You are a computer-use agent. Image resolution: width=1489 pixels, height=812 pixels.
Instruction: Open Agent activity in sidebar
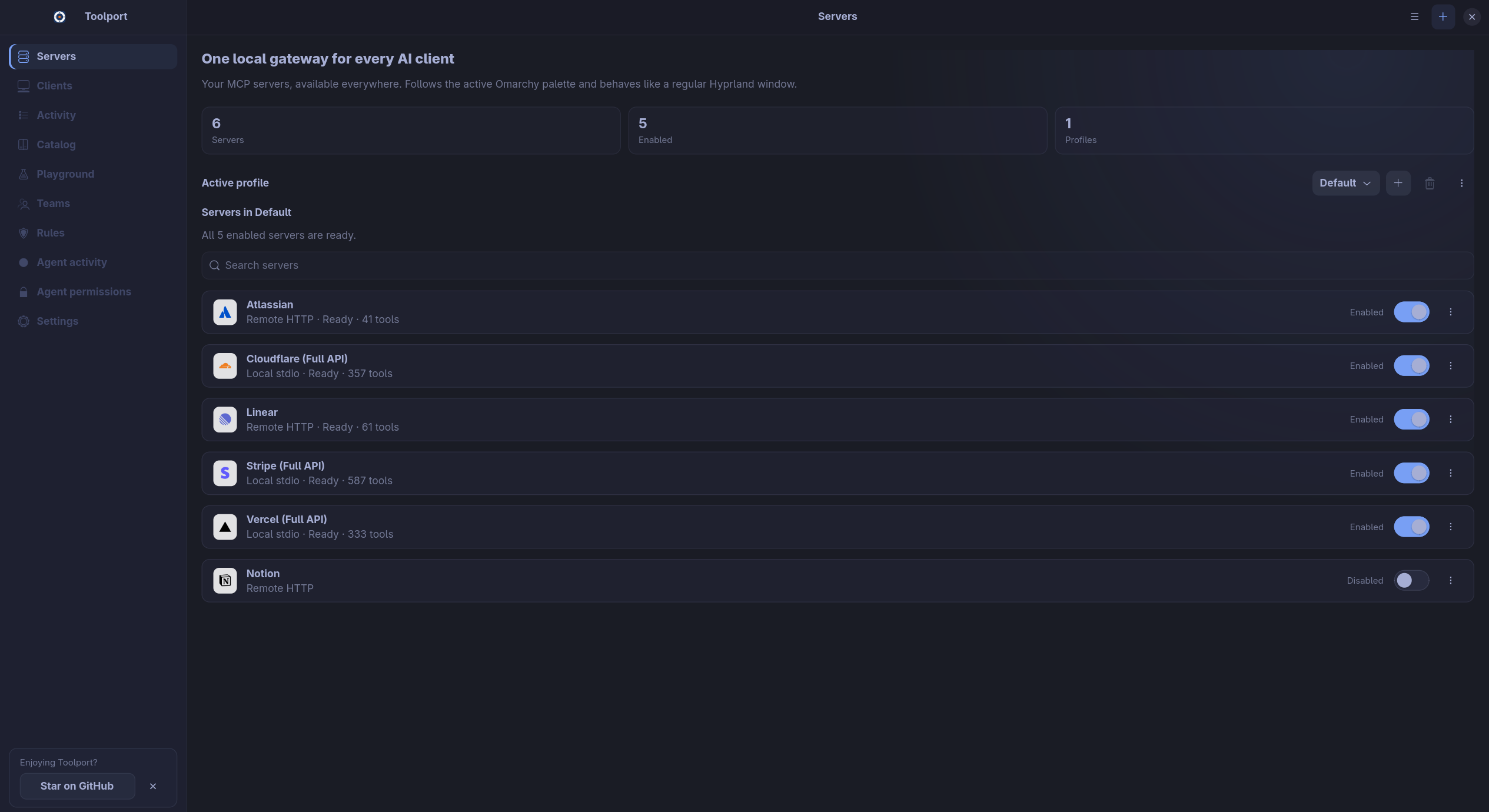93,262
